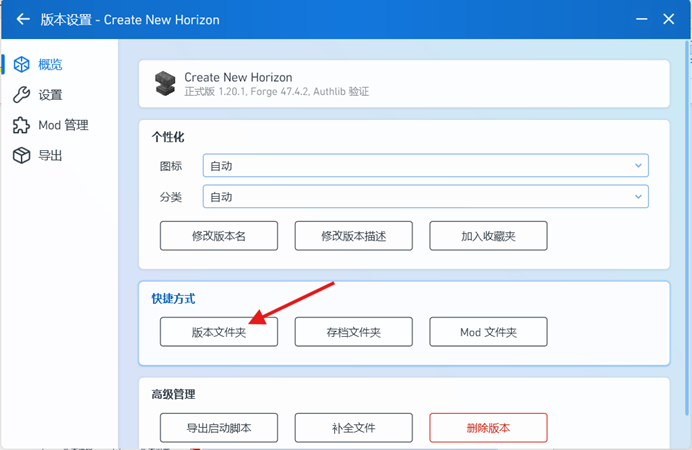Click the red 删除版本 button
The height and width of the screenshot is (450, 692).
tap(488, 428)
